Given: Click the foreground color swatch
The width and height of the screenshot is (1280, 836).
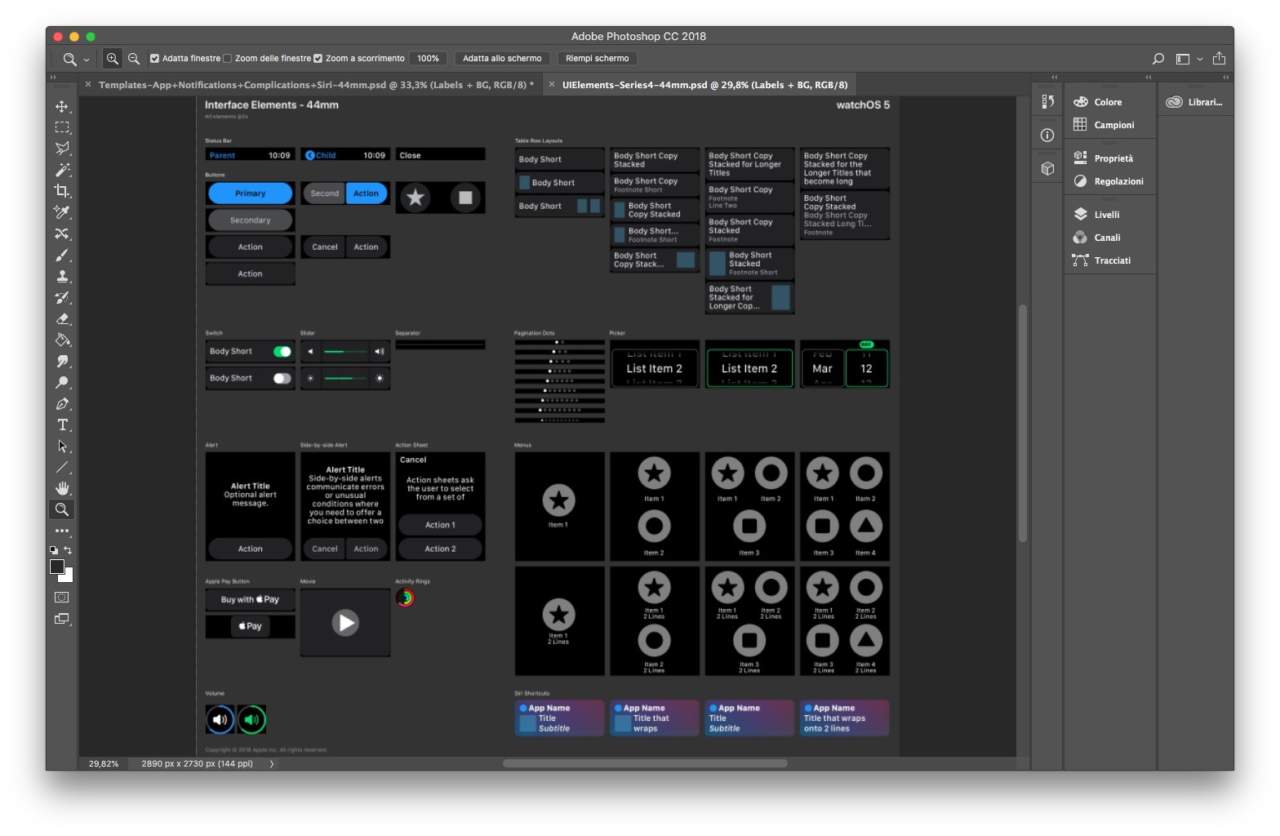Looking at the screenshot, I should 57,567.
